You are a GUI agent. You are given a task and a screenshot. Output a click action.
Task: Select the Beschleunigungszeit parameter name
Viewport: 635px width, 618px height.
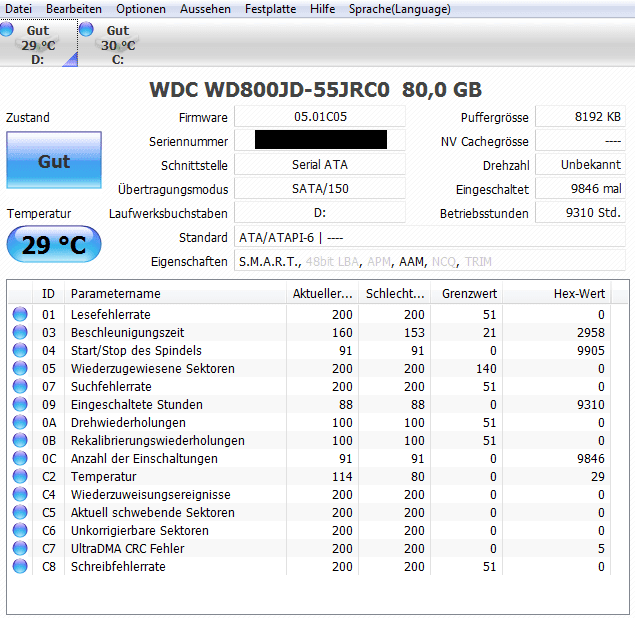coord(127,333)
